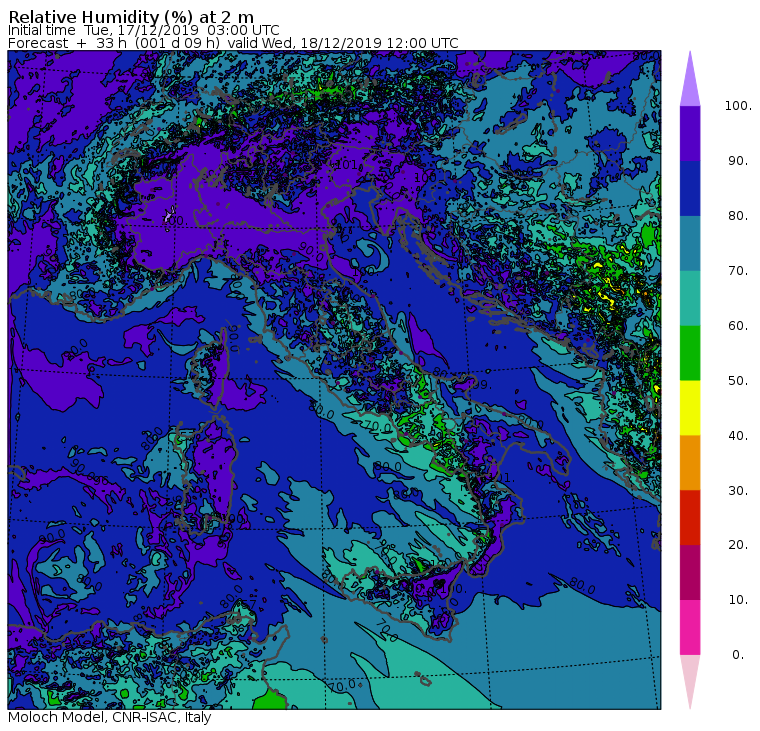
Task: Select the "Initial time Tue, 17/12/2019 03:00 UTC" line
Action: (143, 30)
